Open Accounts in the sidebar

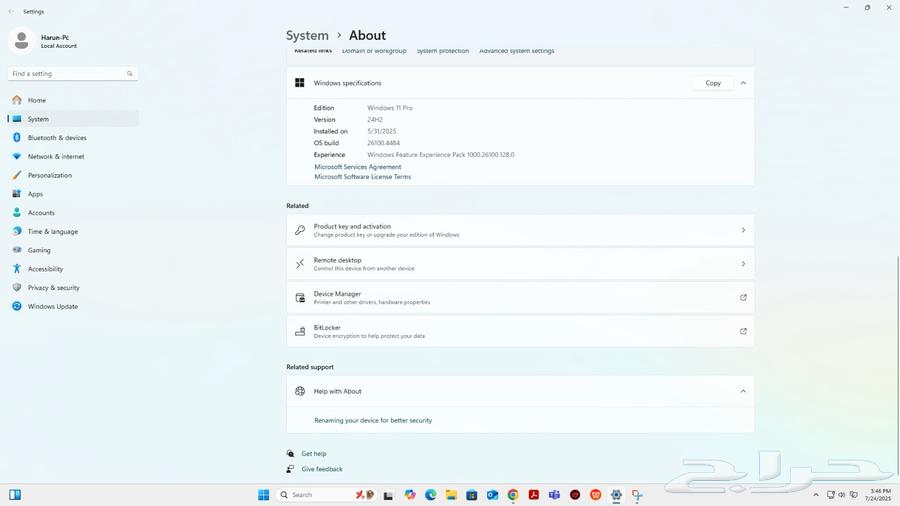(x=73, y=212)
